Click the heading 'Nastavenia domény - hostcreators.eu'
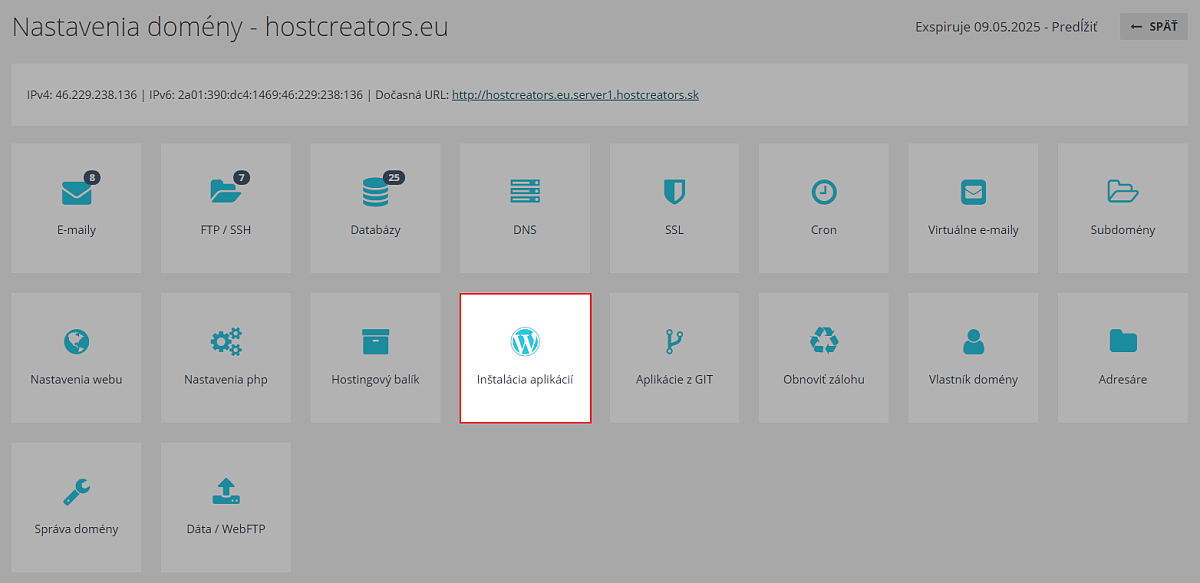 click(x=230, y=27)
